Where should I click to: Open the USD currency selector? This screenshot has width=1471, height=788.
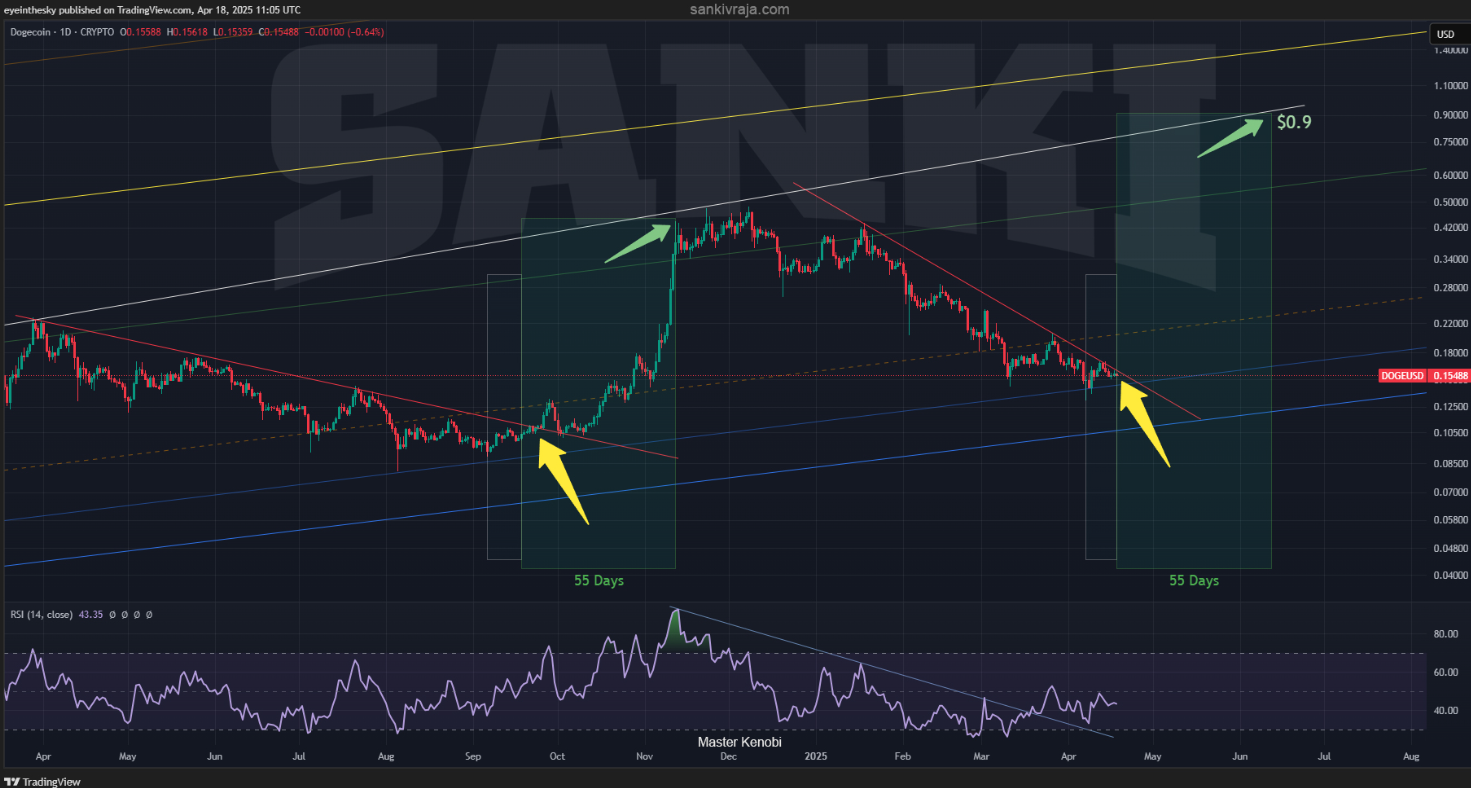pos(1445,34)
